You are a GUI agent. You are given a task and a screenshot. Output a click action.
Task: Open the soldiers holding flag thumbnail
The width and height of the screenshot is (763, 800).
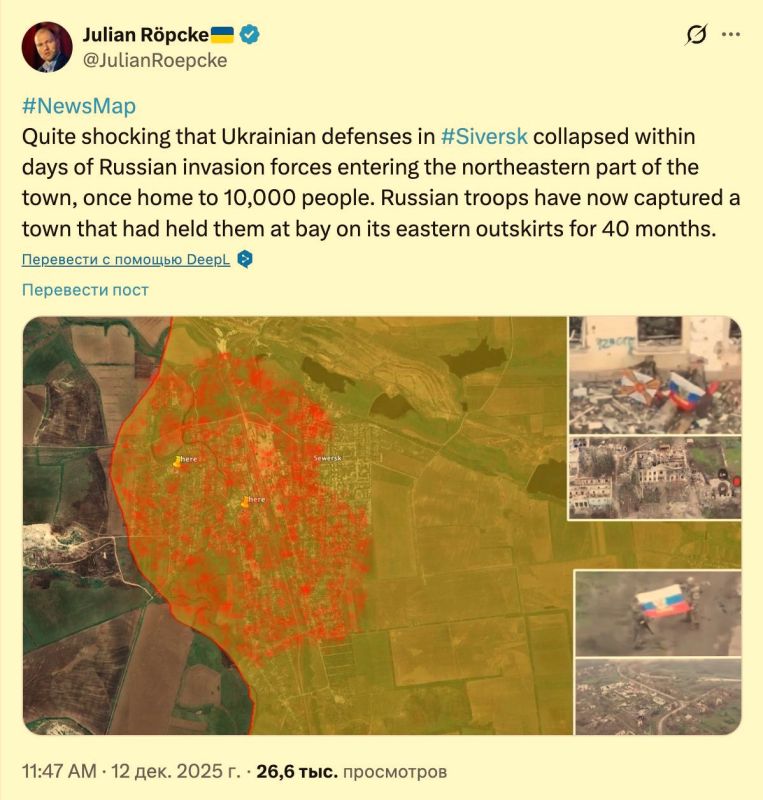tap(655, 615)
